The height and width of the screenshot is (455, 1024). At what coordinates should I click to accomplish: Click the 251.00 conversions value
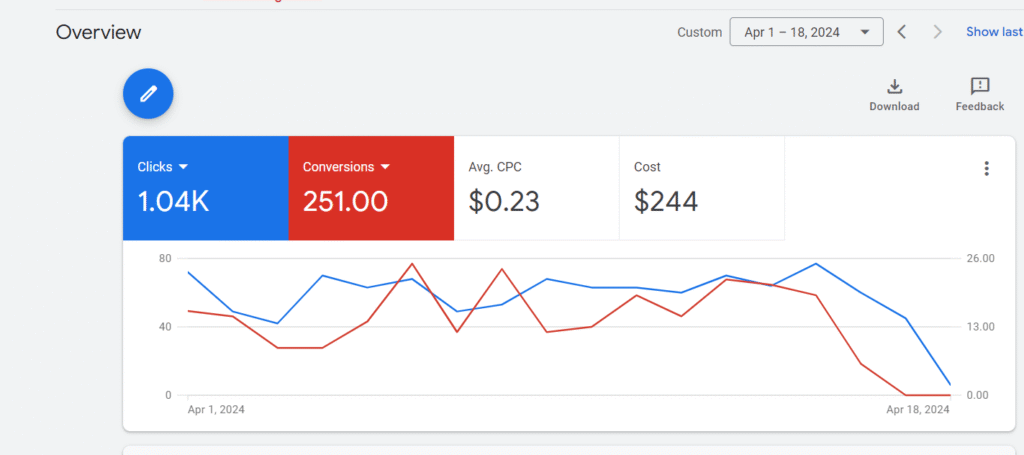tap(345, 202)
